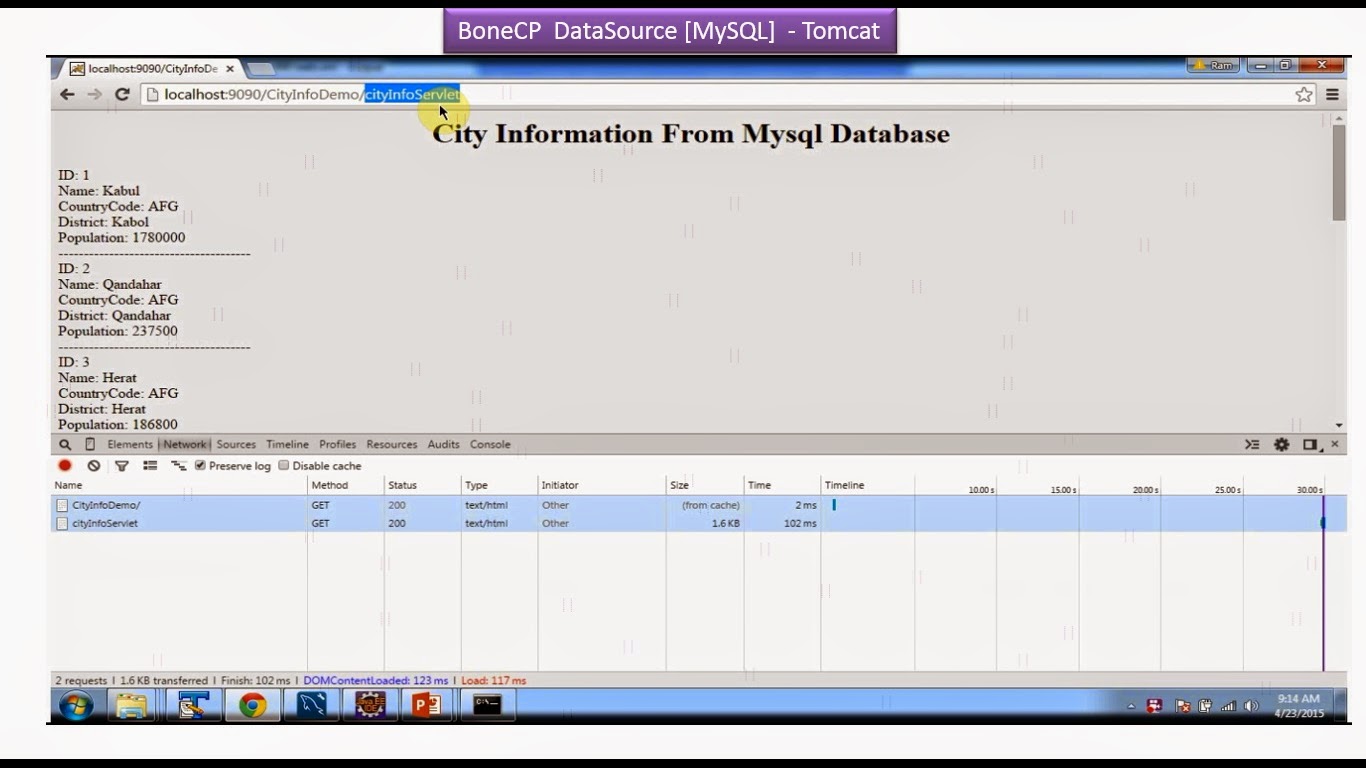Click the volume speaker tray icon
Viewport: 1366px width, 768px height.
pyautogui.click(x=1250, y=706)
